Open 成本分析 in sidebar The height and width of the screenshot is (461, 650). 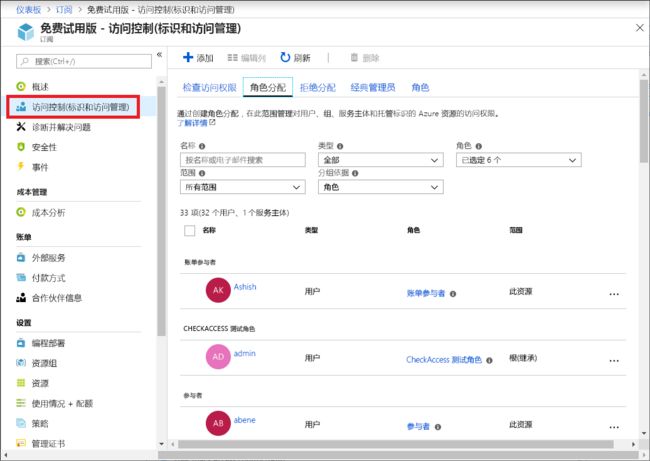pyautogui.click(x=41, y=213)
